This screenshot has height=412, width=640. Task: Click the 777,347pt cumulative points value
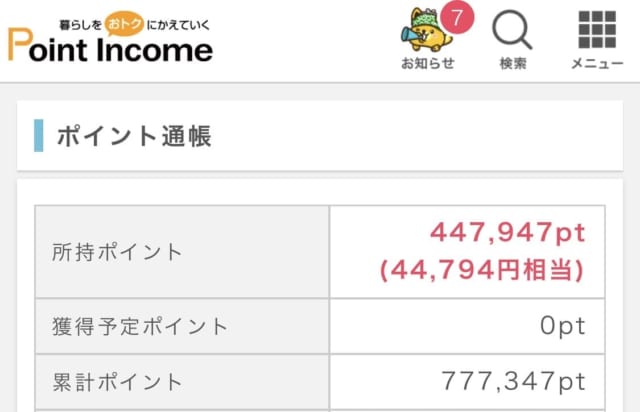(512, 381)
